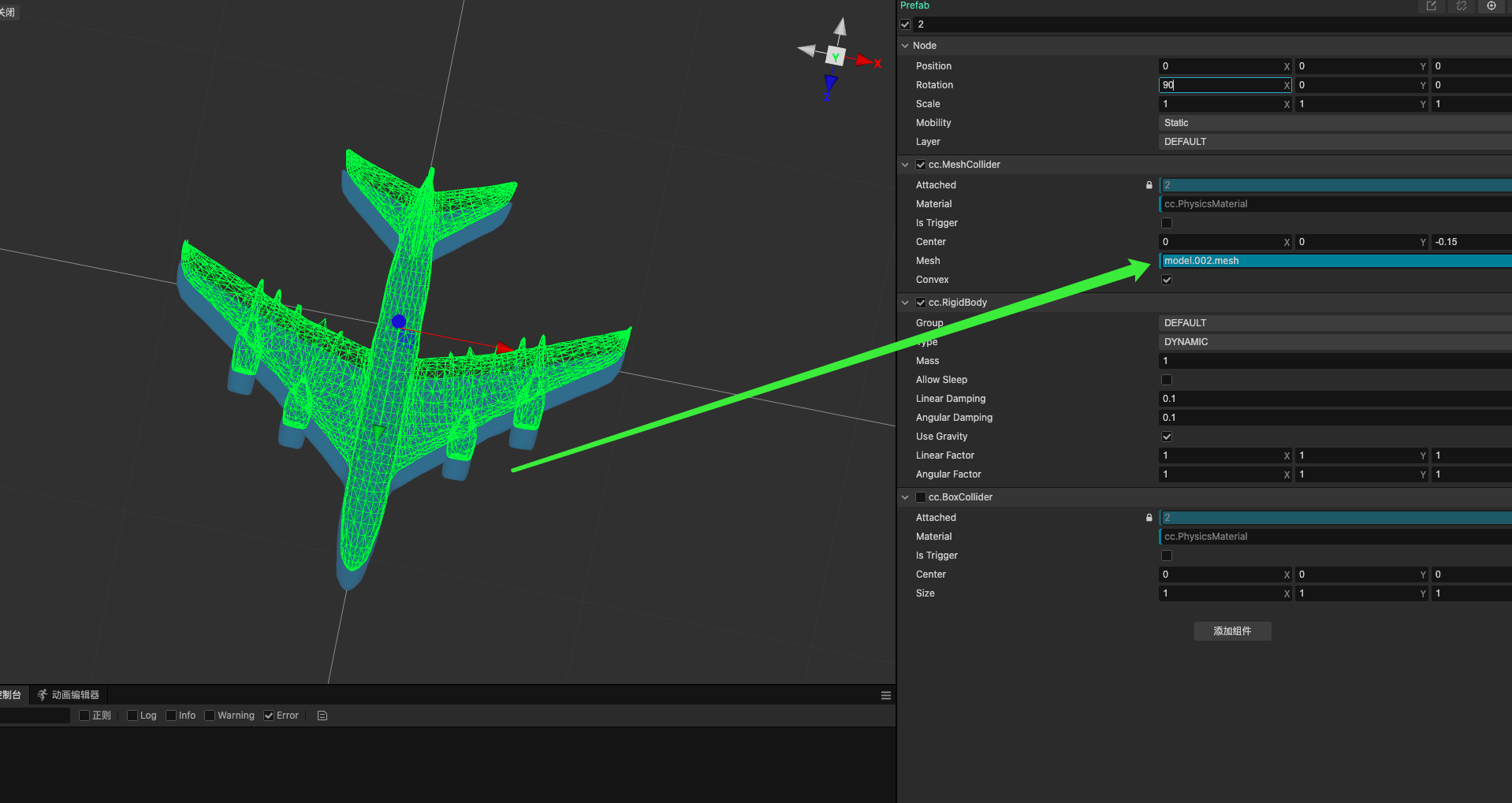The image size is (1512, 803).
Task: Collapse the cc.BoxCollider section
Action: coord(905,497)
